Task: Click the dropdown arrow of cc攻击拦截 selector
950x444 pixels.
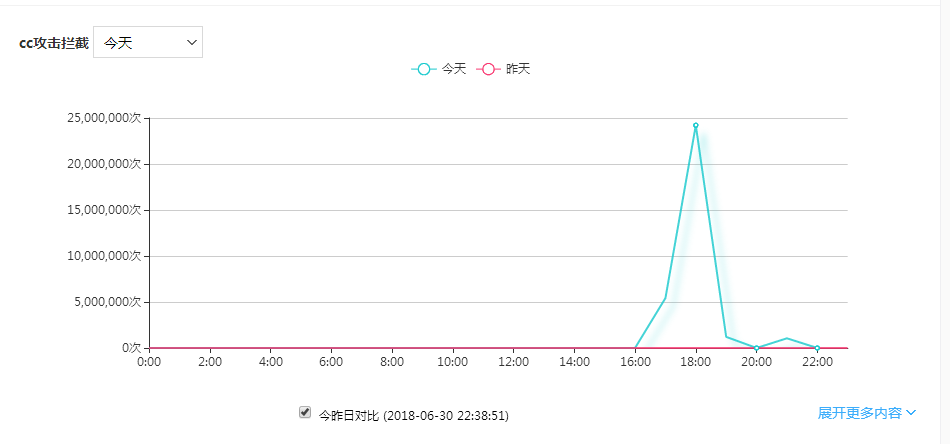Action: [x=191, y=43]
